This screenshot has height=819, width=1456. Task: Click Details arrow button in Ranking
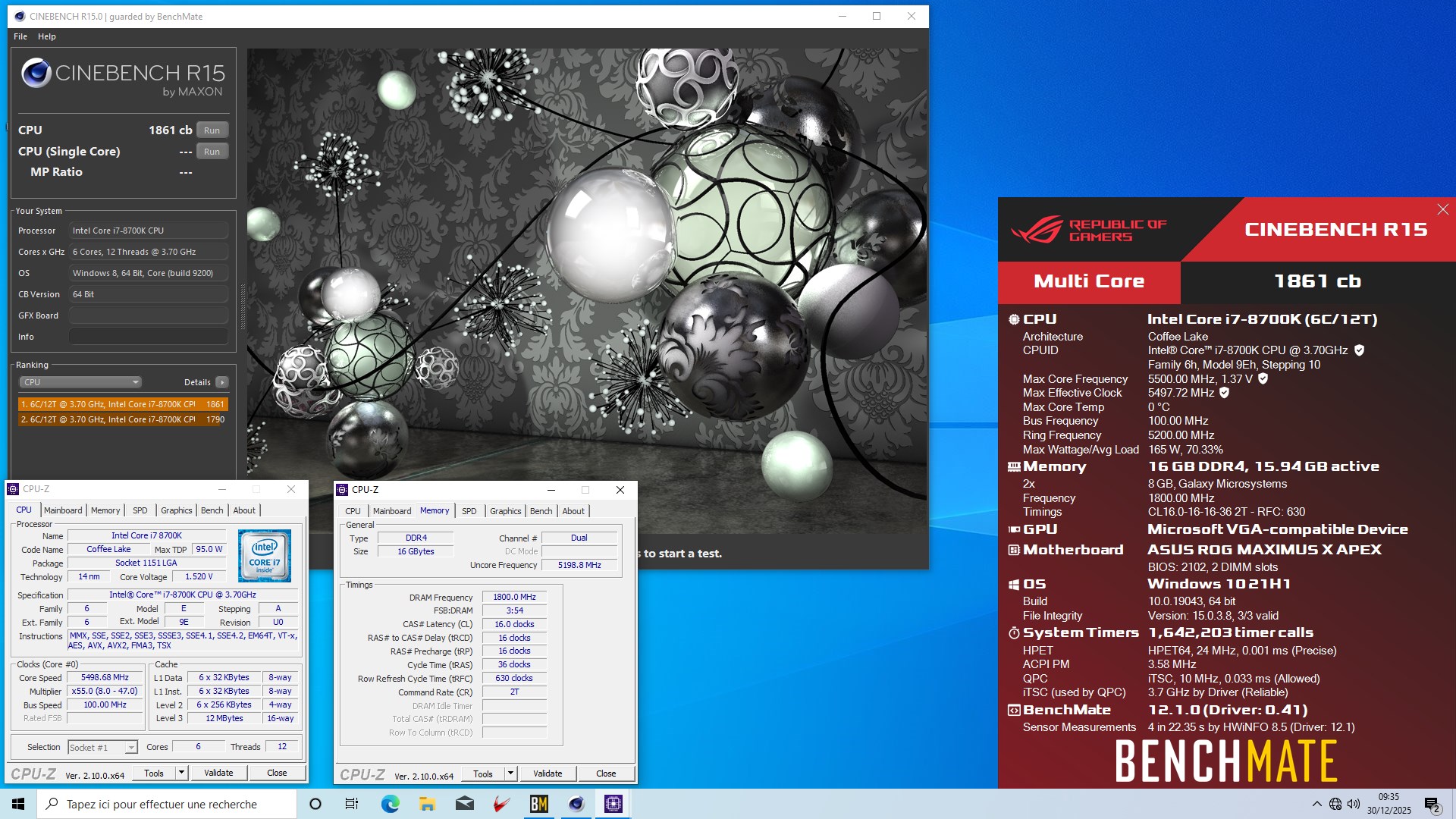(222, 382)
